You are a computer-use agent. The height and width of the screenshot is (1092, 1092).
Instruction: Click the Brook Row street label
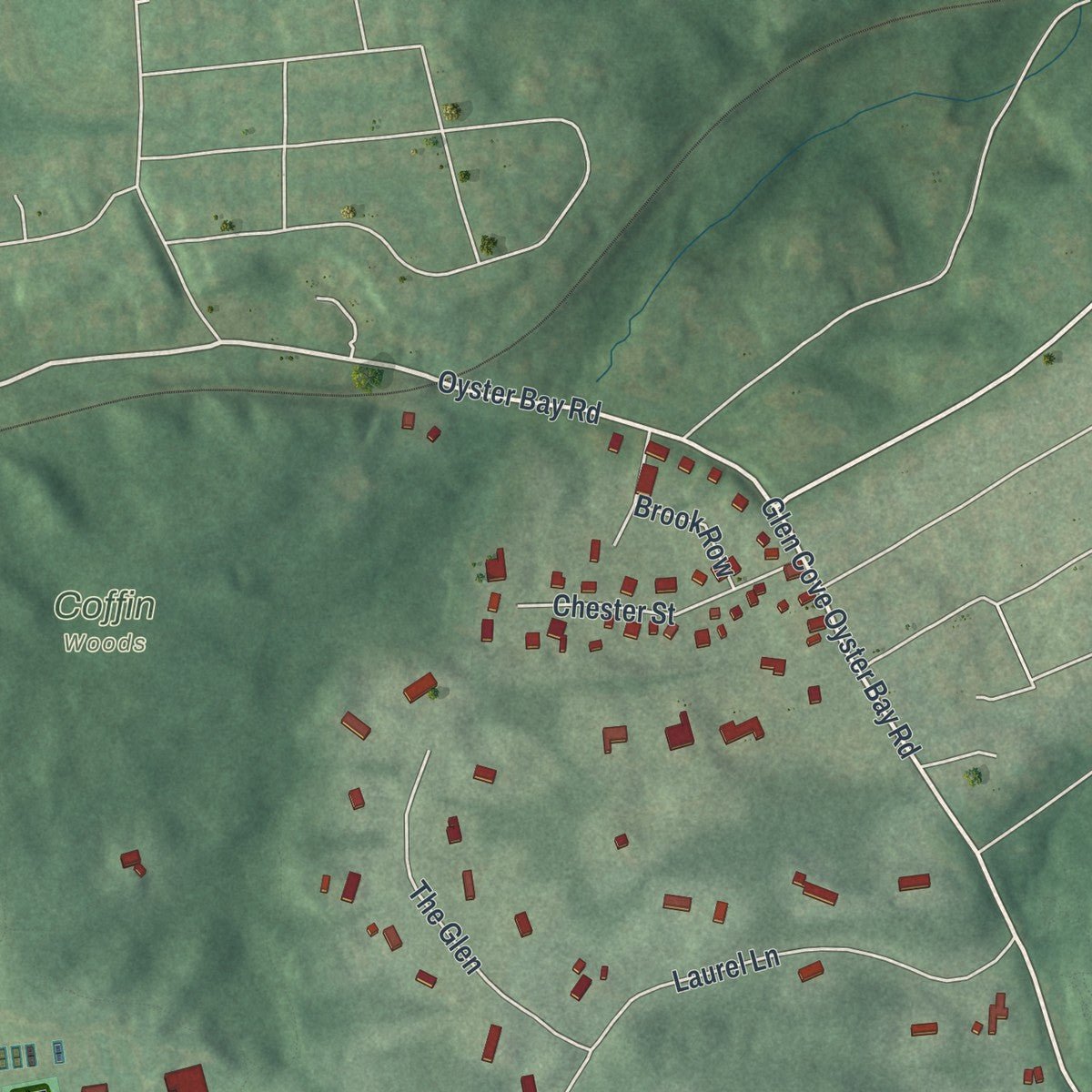click(x=683, y=536)
